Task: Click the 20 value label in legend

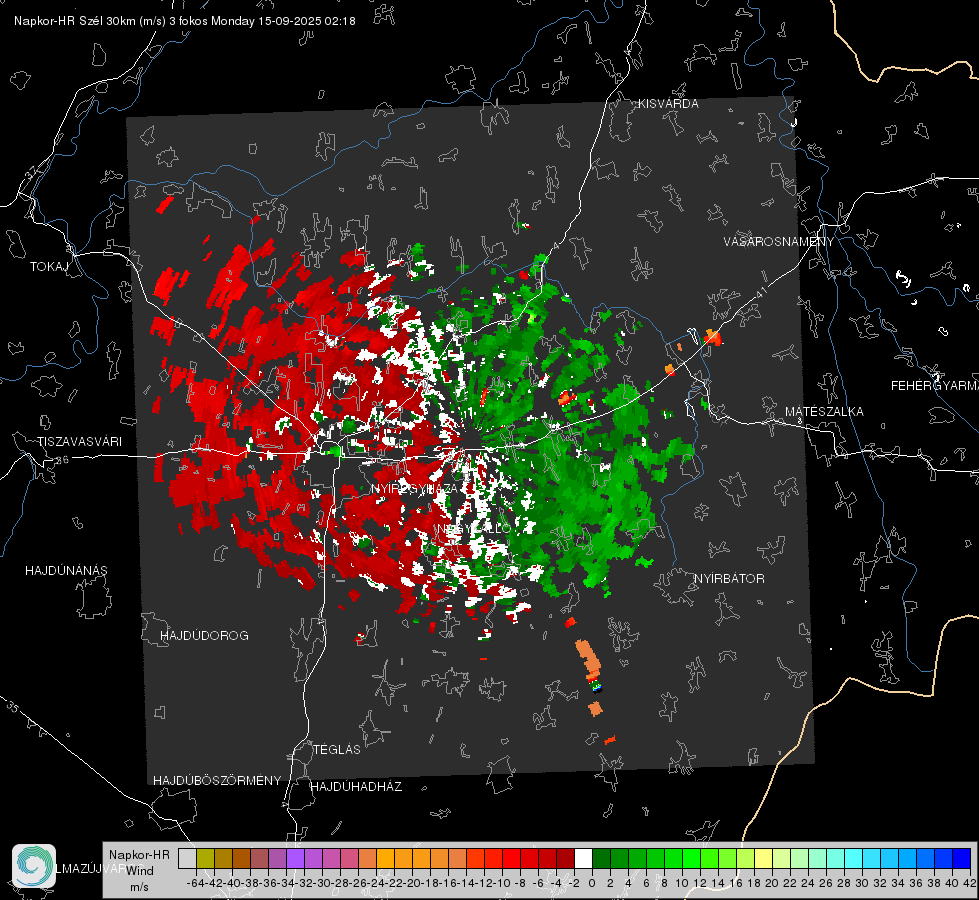Action: (x=772, y=883)
